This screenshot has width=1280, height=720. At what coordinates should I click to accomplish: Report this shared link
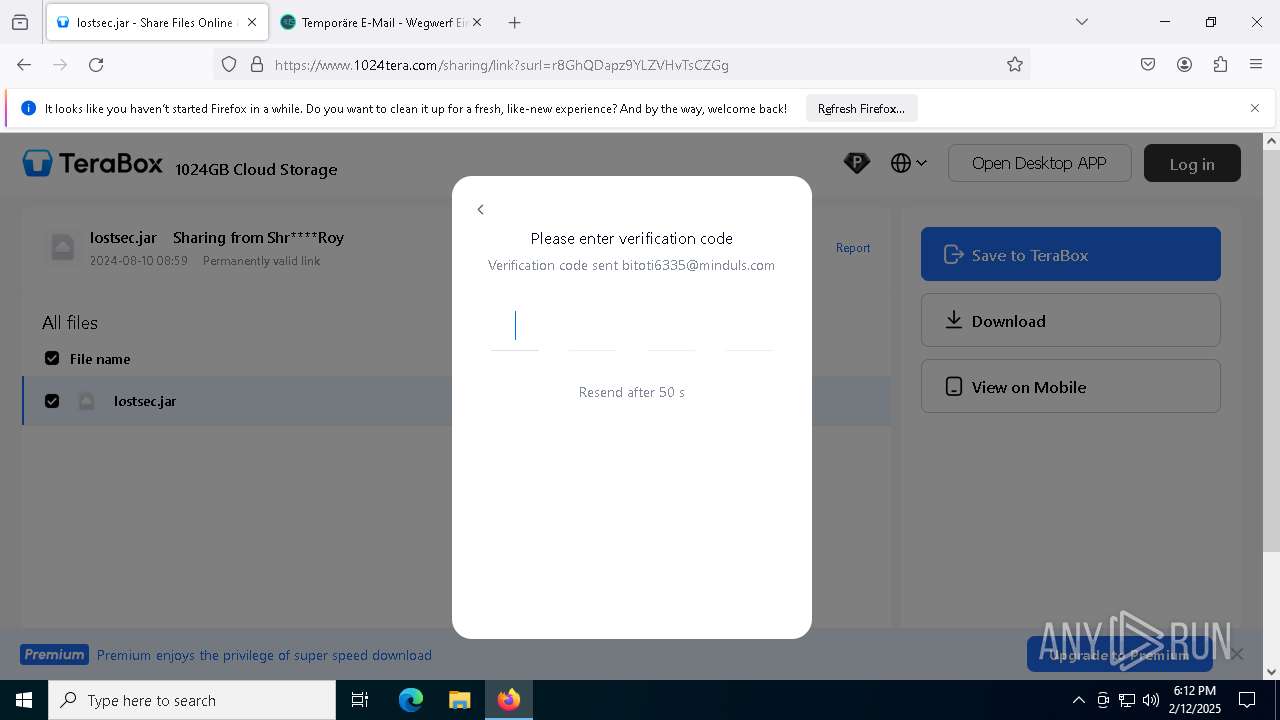853,248
